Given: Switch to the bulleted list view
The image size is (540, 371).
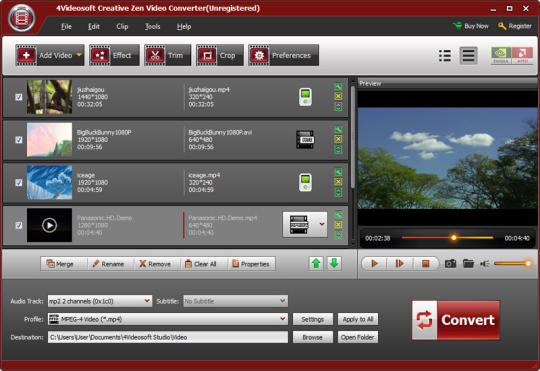Looking at the screenshot, I should pos(445,55).
